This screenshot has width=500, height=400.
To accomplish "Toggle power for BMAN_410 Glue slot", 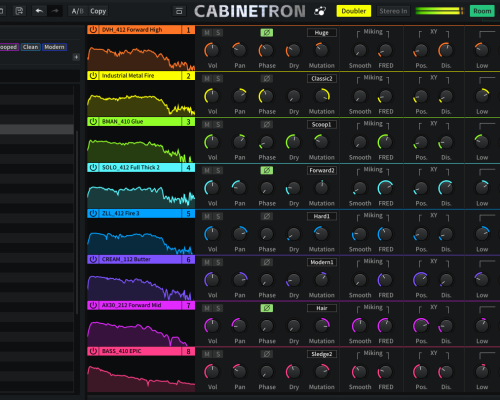I will [93, 122].
